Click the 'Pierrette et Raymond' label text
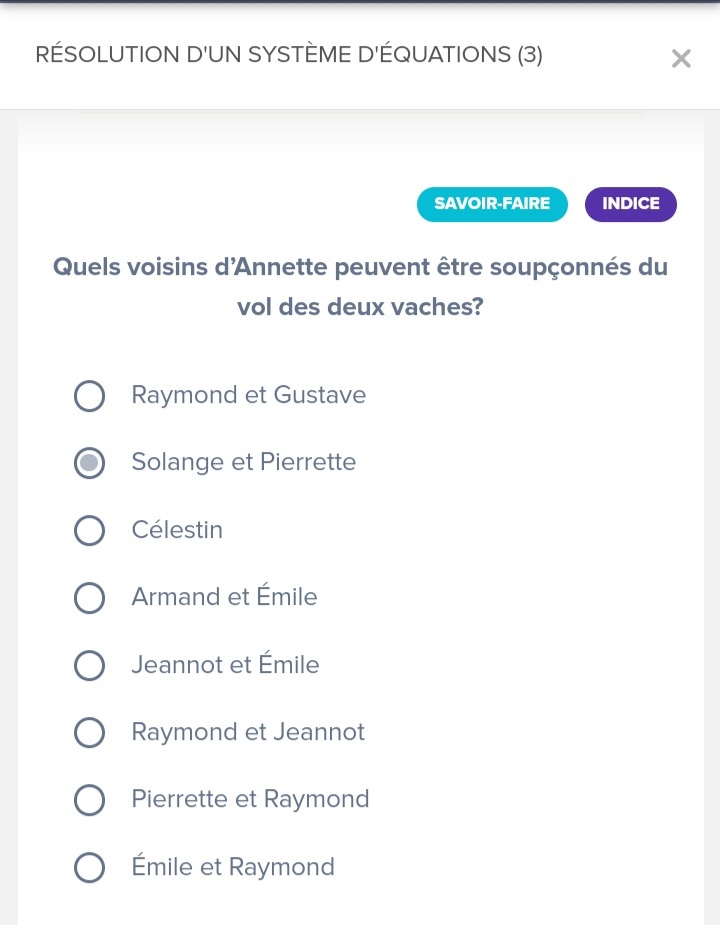Screen dimensions: 720x925 [x=250, y=799]
